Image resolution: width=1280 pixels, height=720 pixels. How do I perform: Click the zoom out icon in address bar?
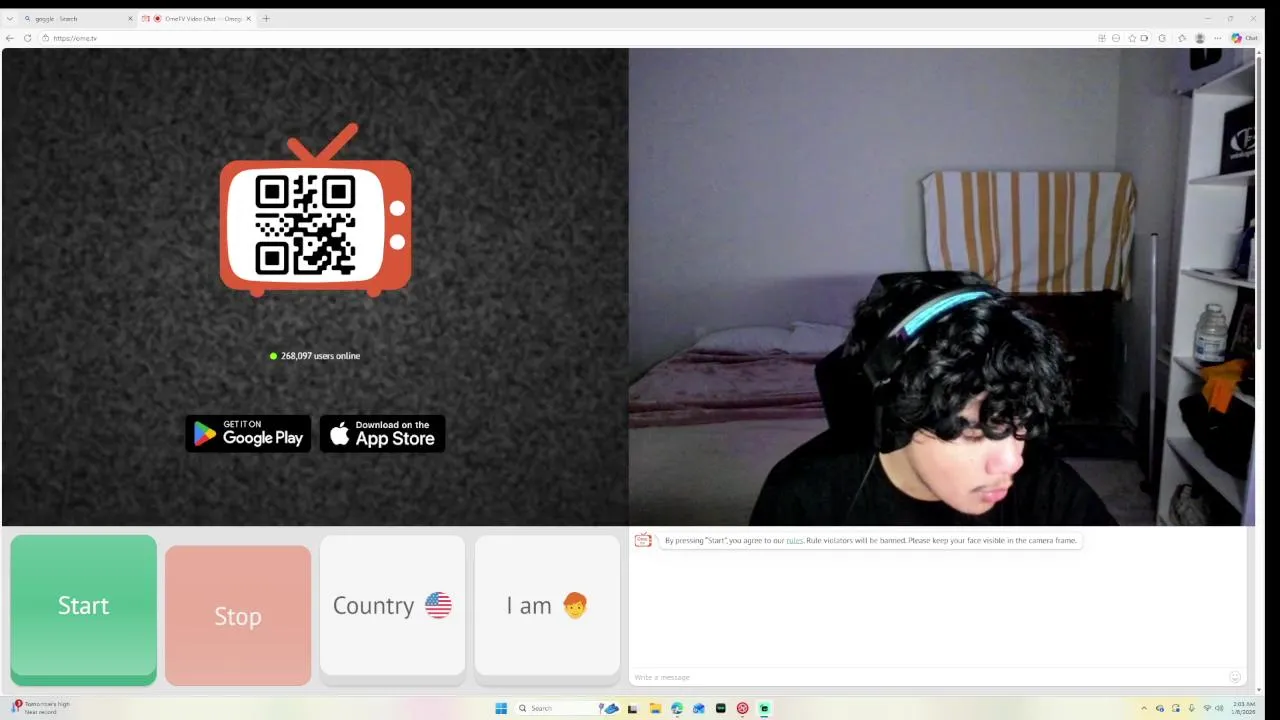point(1116,38)
